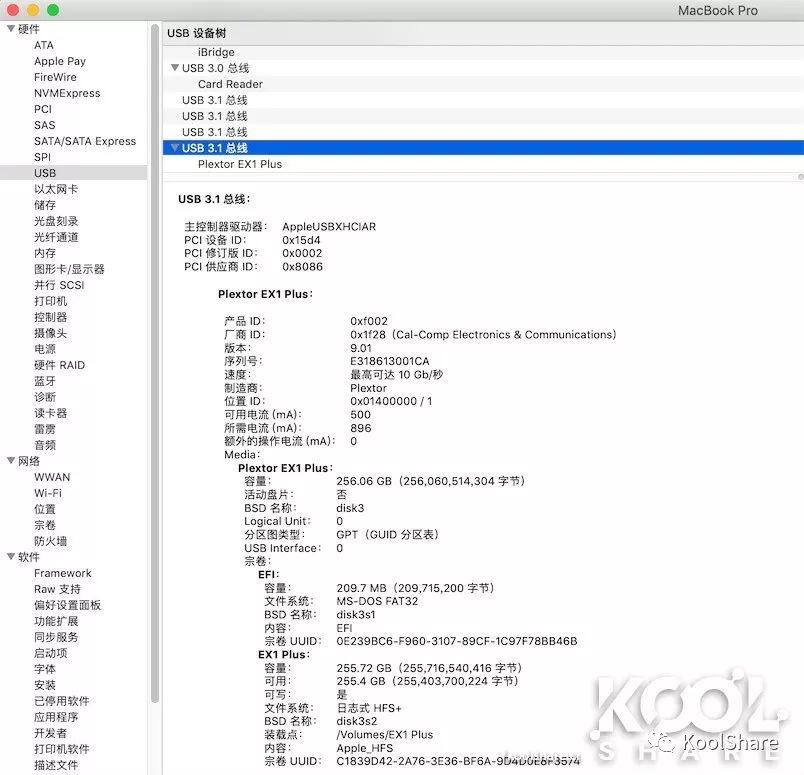Open 启动项 in the sidebar
Screen dimensions: 804x775
click(x=50, y=653)
